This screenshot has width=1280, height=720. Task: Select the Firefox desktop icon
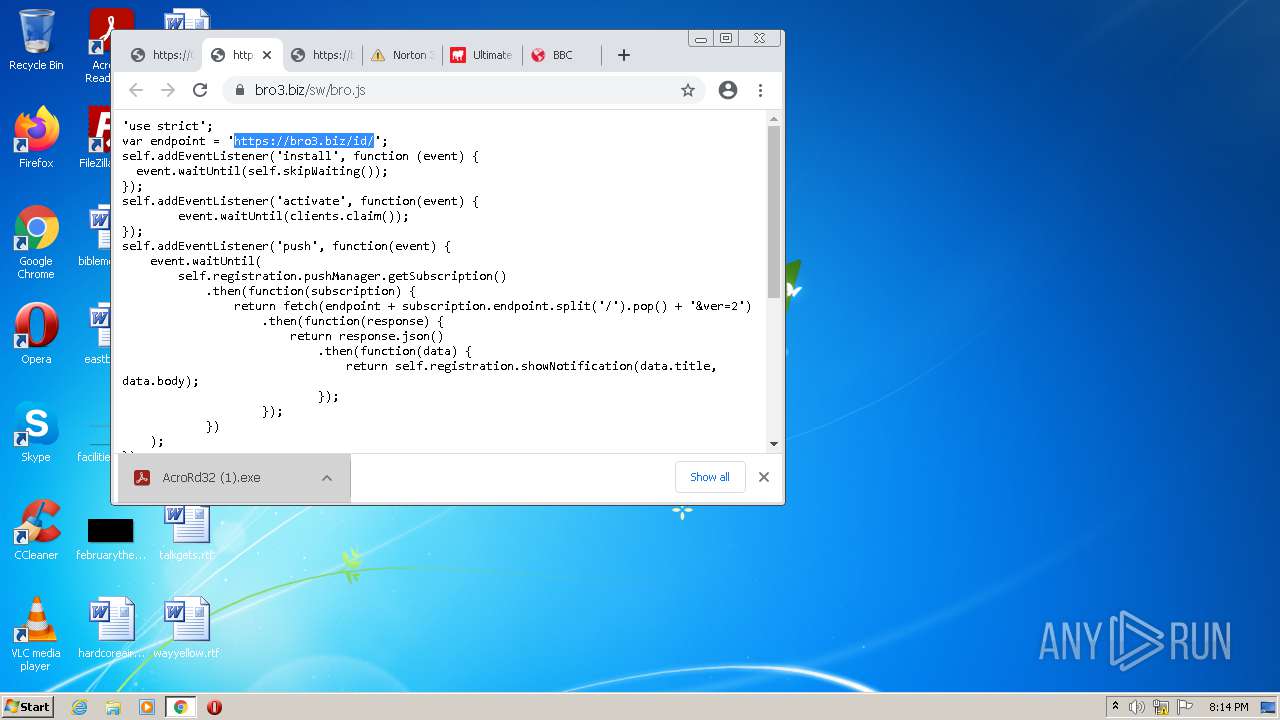36,138
